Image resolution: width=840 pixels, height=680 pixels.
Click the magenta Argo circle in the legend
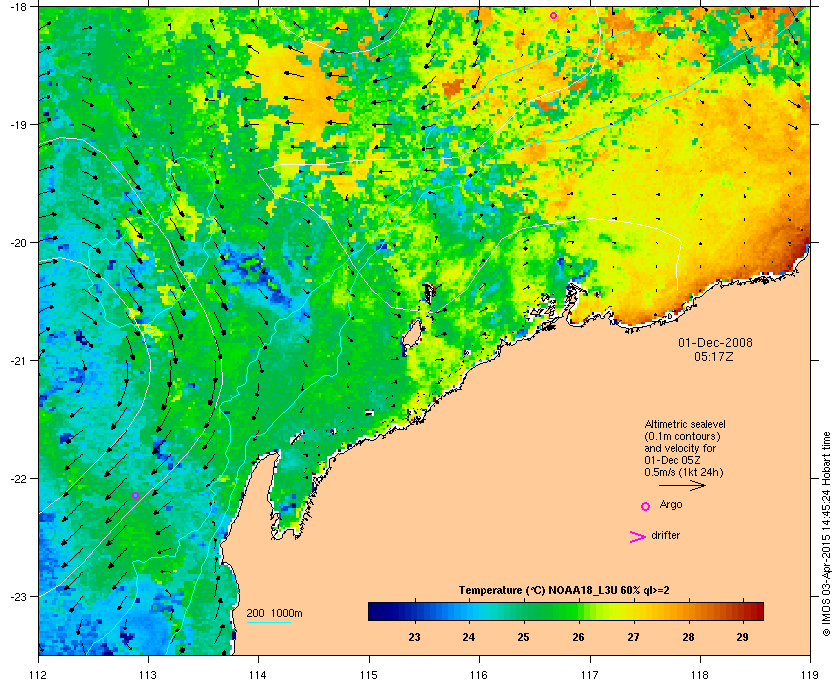pyautogui.click(x=646, y=506)
